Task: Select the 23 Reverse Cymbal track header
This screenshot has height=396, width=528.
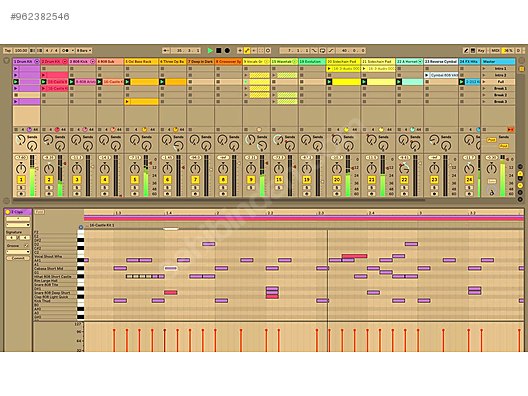Action: click(441, 62)
